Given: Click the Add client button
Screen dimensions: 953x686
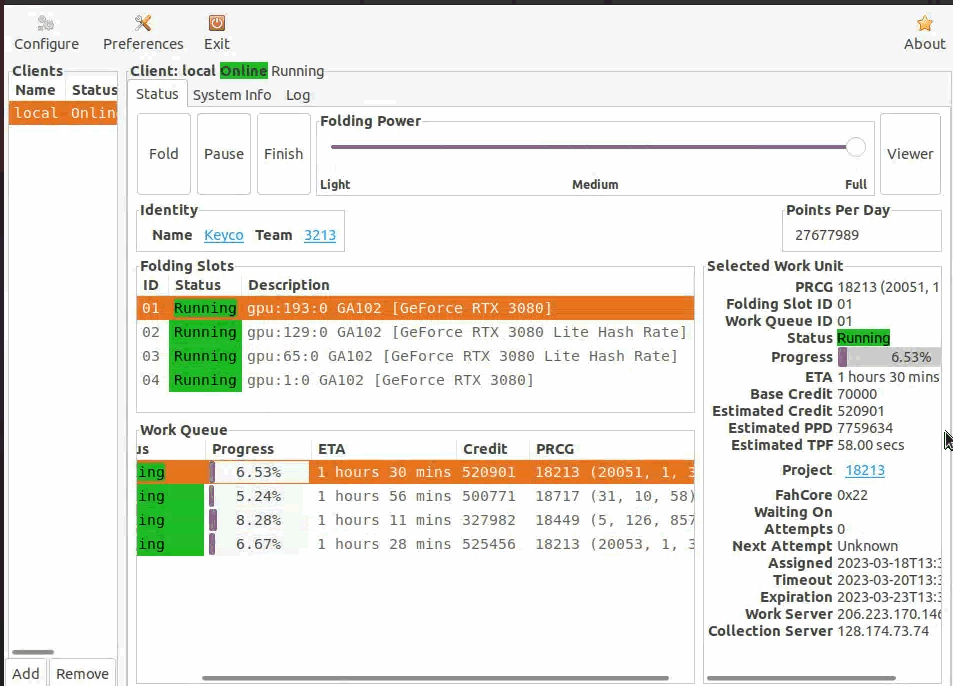Looking at the screenshot, I should (26, 673).
